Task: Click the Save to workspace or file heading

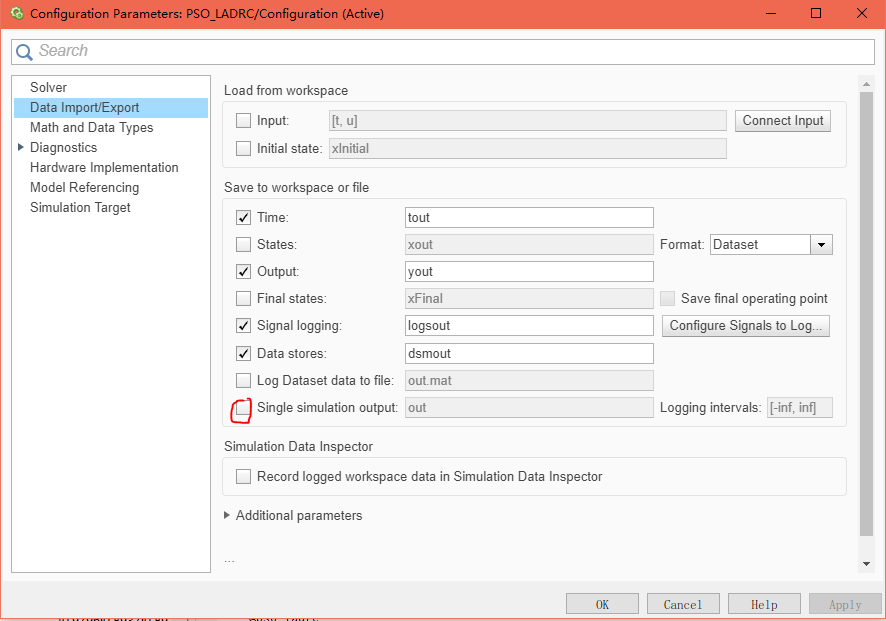Action: pyautogui.click(x=297, y=188)
